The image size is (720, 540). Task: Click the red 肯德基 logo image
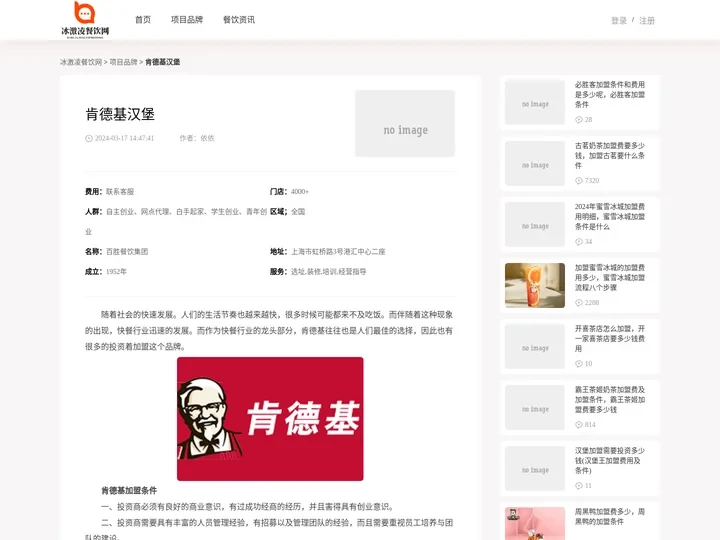[270, 419]
